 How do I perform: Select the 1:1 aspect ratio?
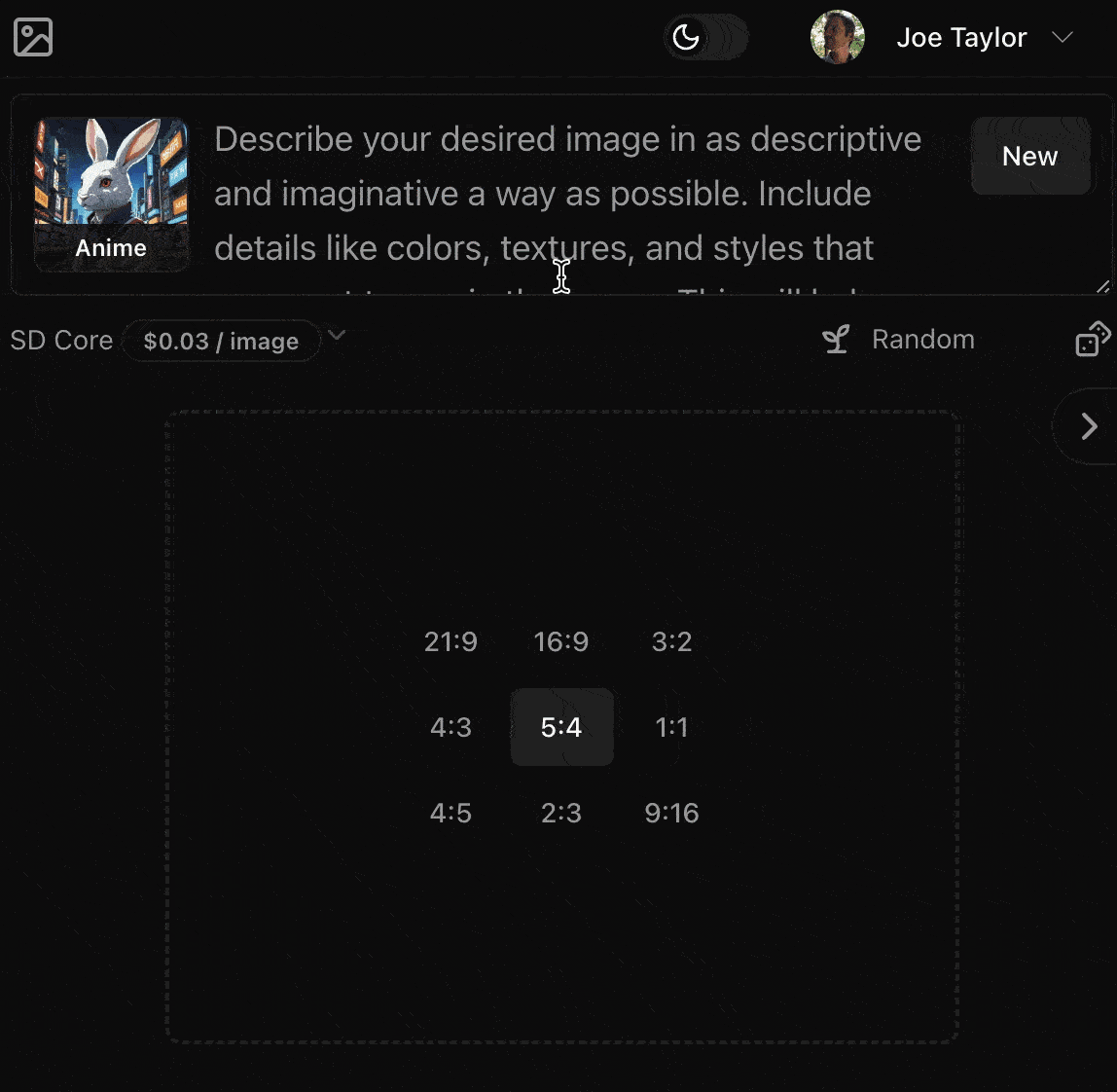671,727
